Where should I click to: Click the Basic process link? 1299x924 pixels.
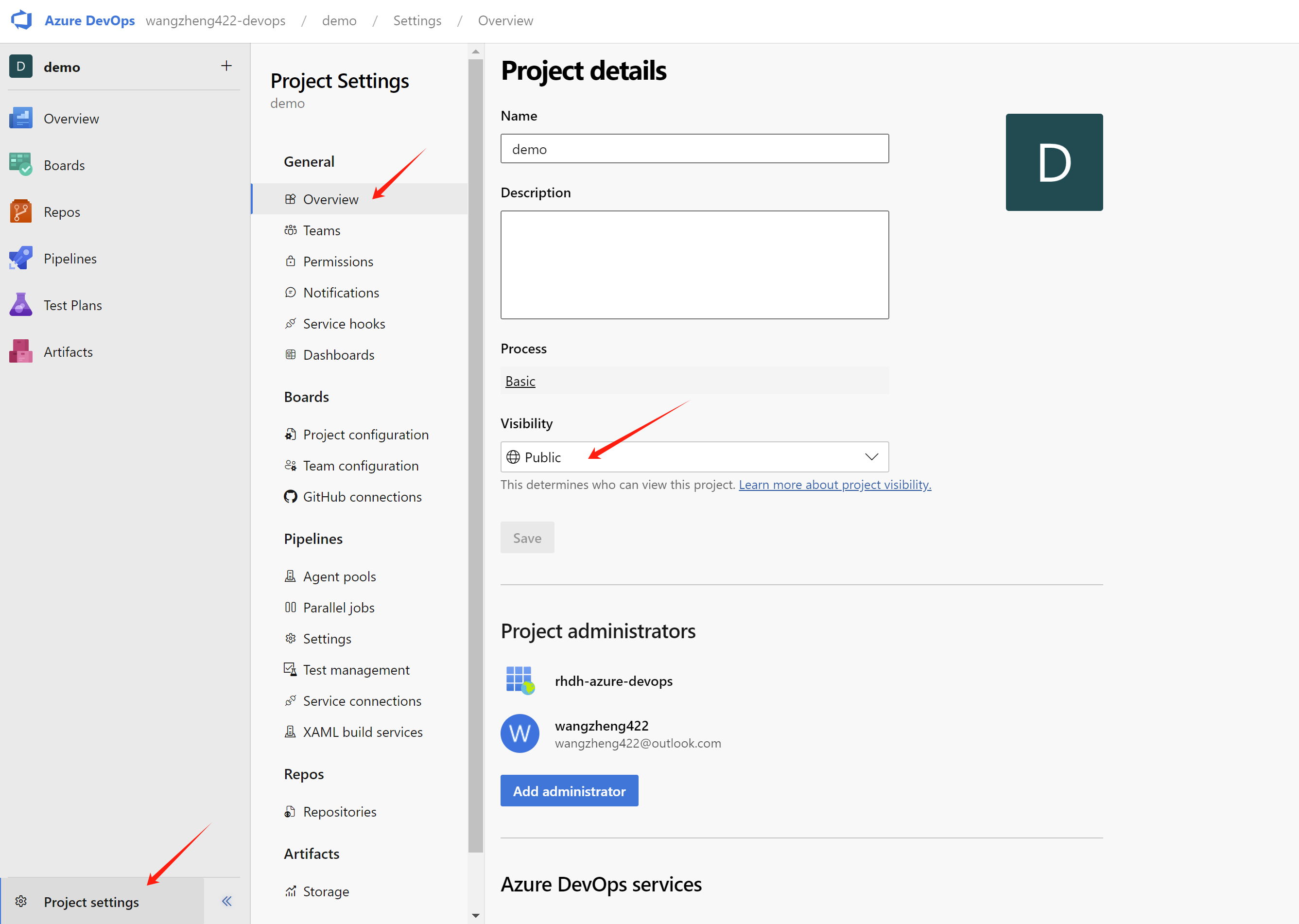coord(520,381)
